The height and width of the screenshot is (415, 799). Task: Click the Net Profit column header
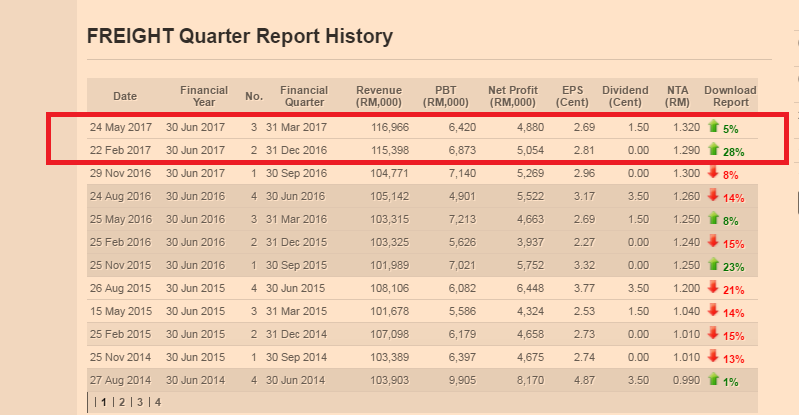pos(513,96)
